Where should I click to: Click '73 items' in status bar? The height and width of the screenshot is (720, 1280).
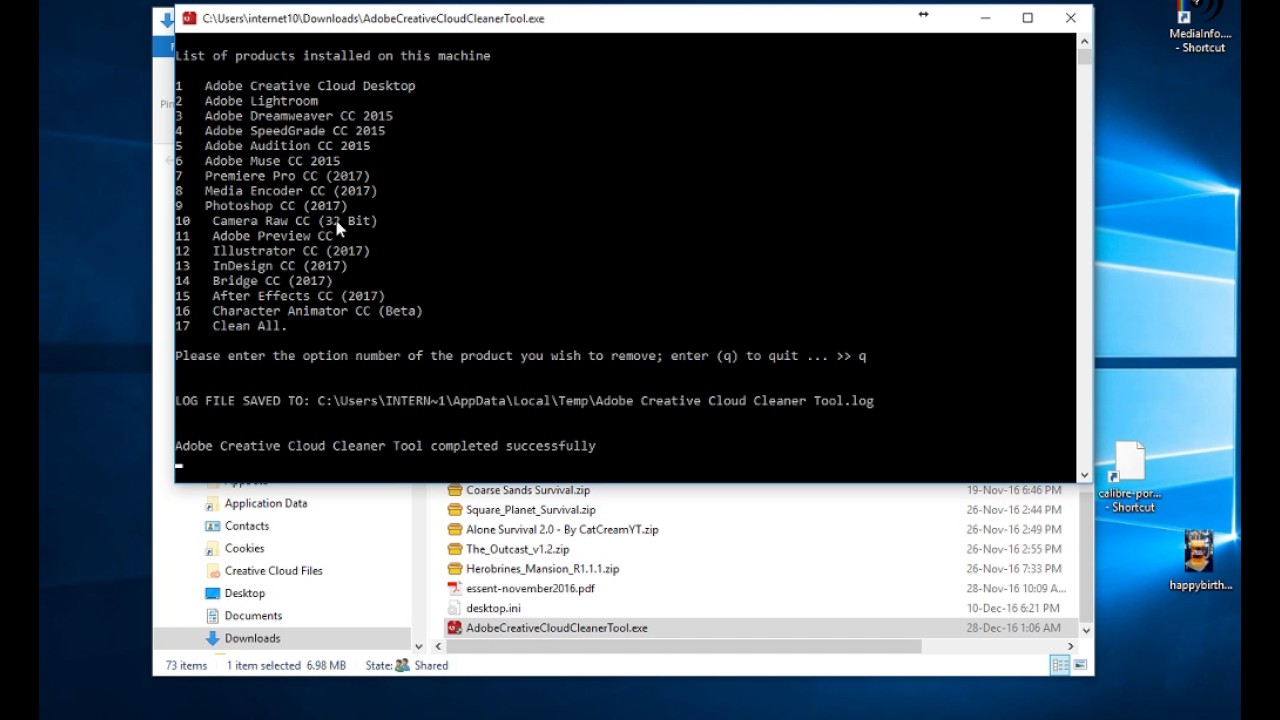(186, 665)
